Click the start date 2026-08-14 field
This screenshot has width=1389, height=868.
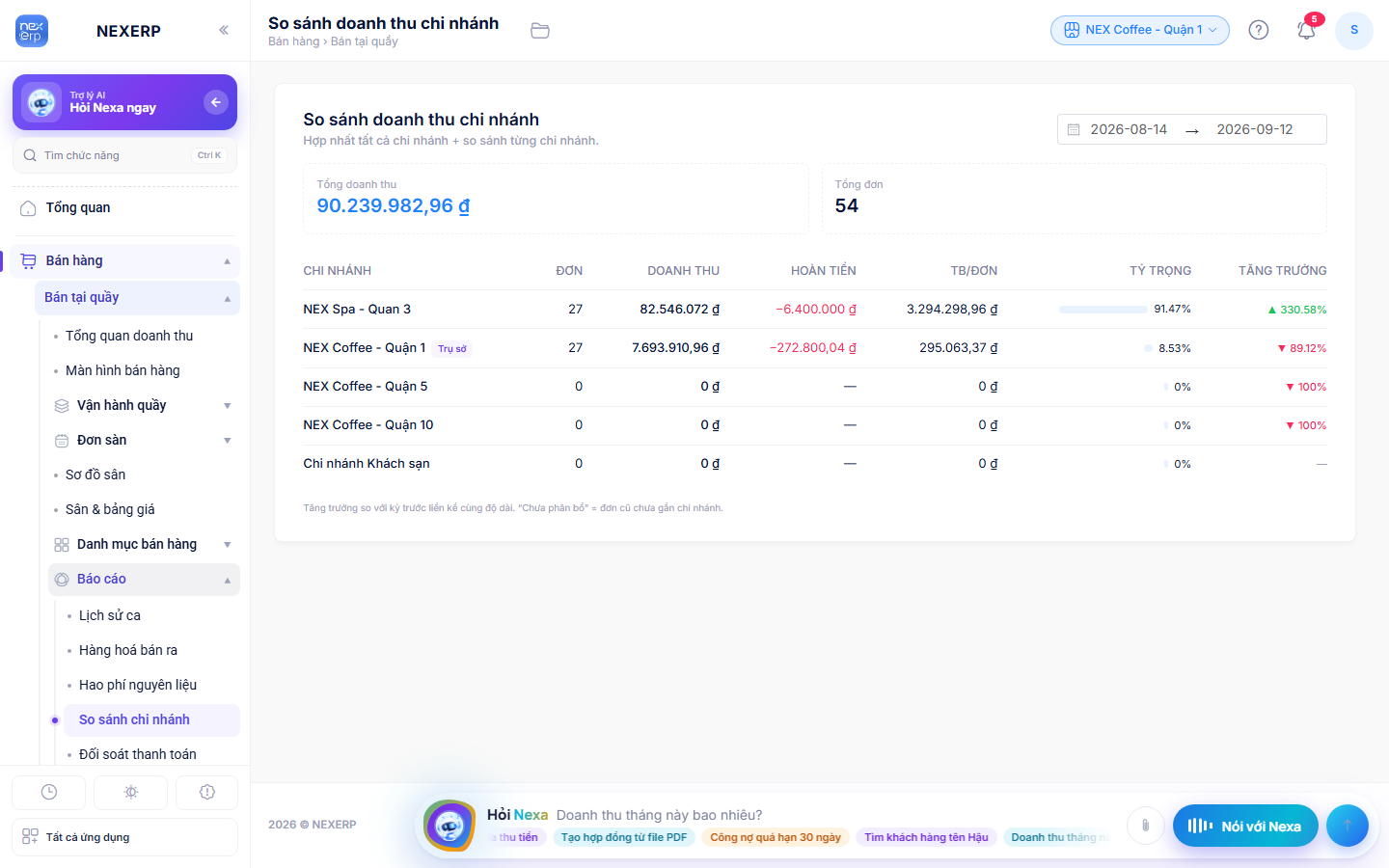point(1129,129)
